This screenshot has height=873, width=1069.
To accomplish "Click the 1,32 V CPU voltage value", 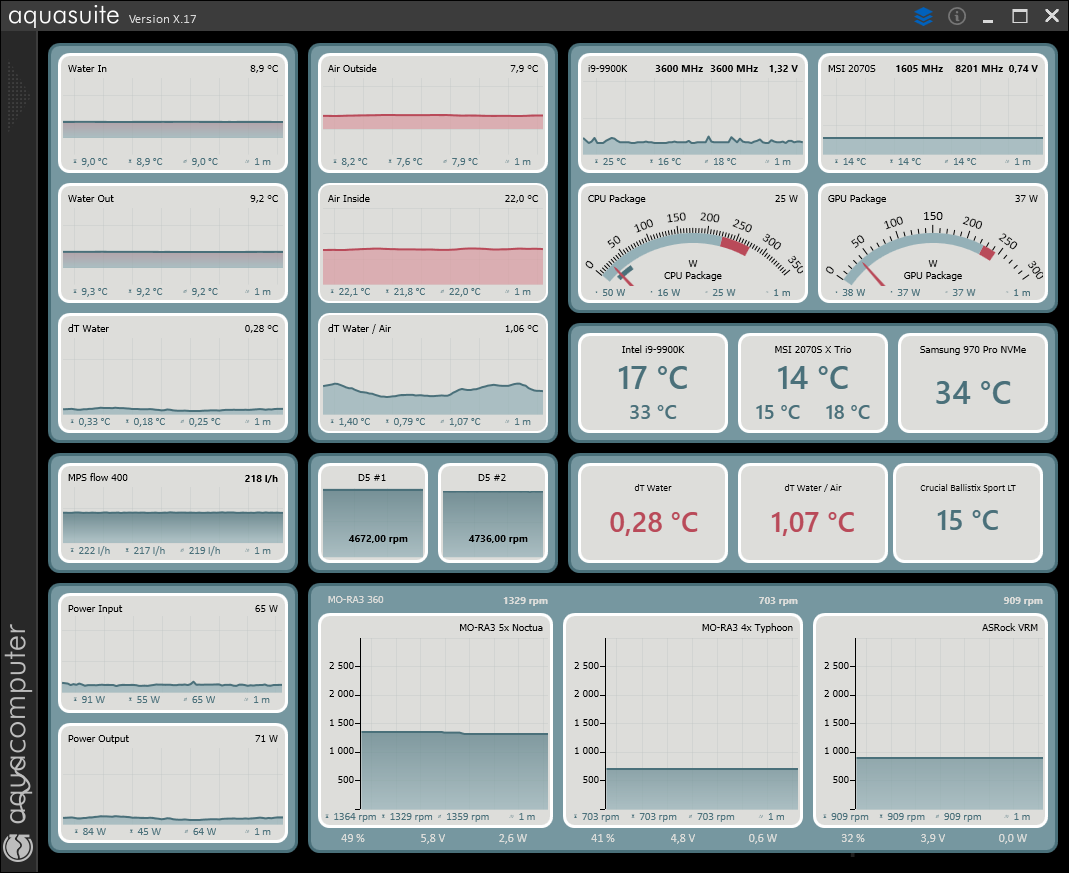I will coord(783,68).
